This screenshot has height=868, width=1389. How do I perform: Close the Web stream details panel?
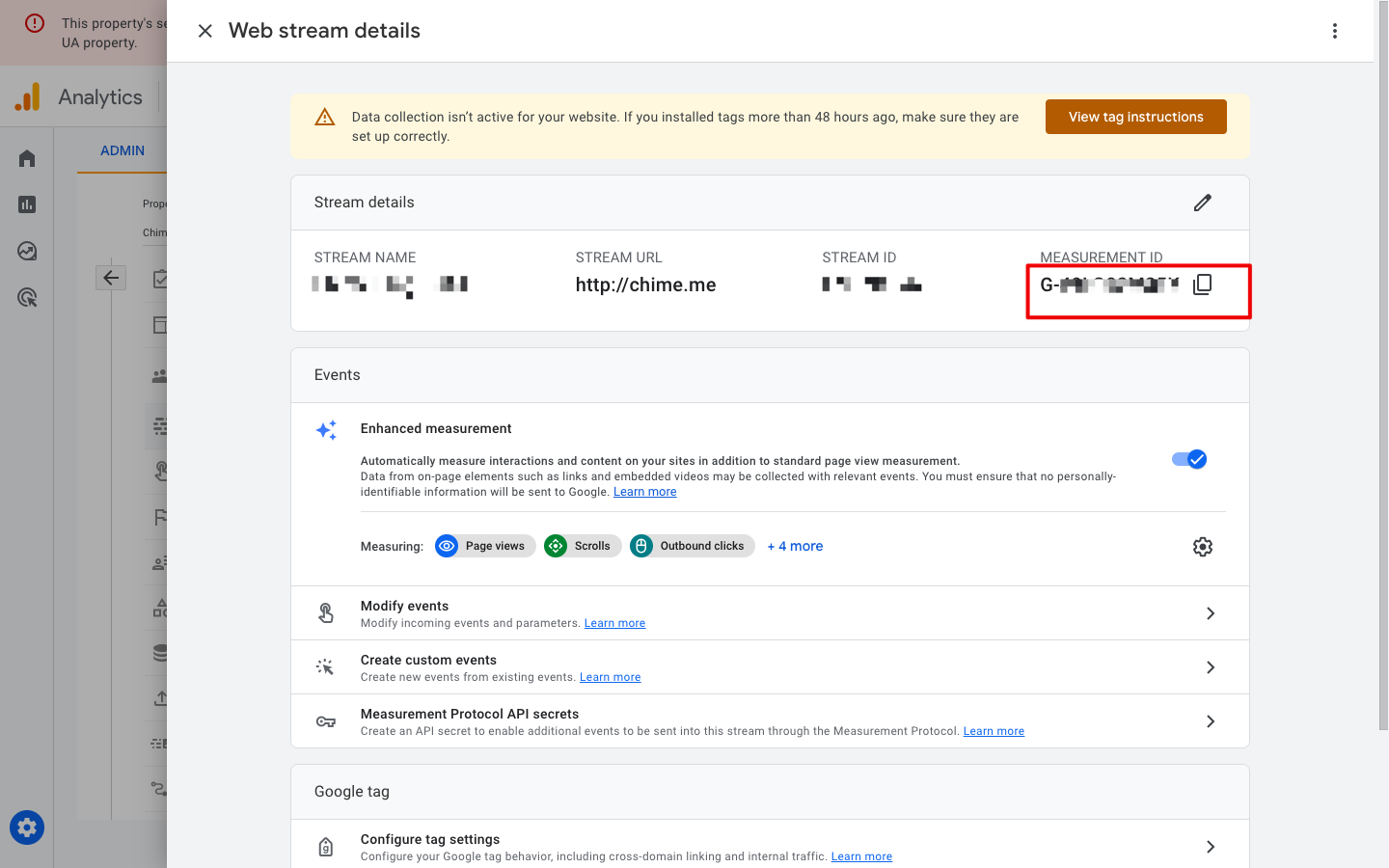pos(204,31)
